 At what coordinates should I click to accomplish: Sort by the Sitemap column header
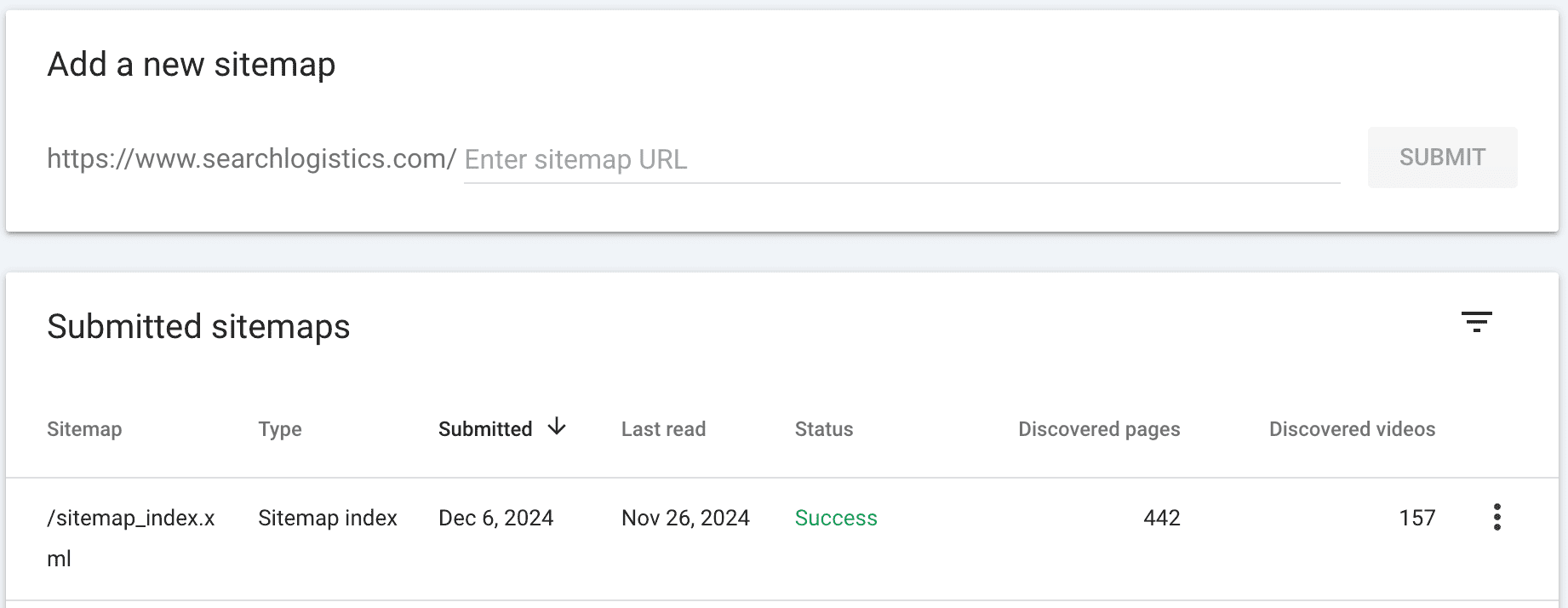click(x=84, y=429)
